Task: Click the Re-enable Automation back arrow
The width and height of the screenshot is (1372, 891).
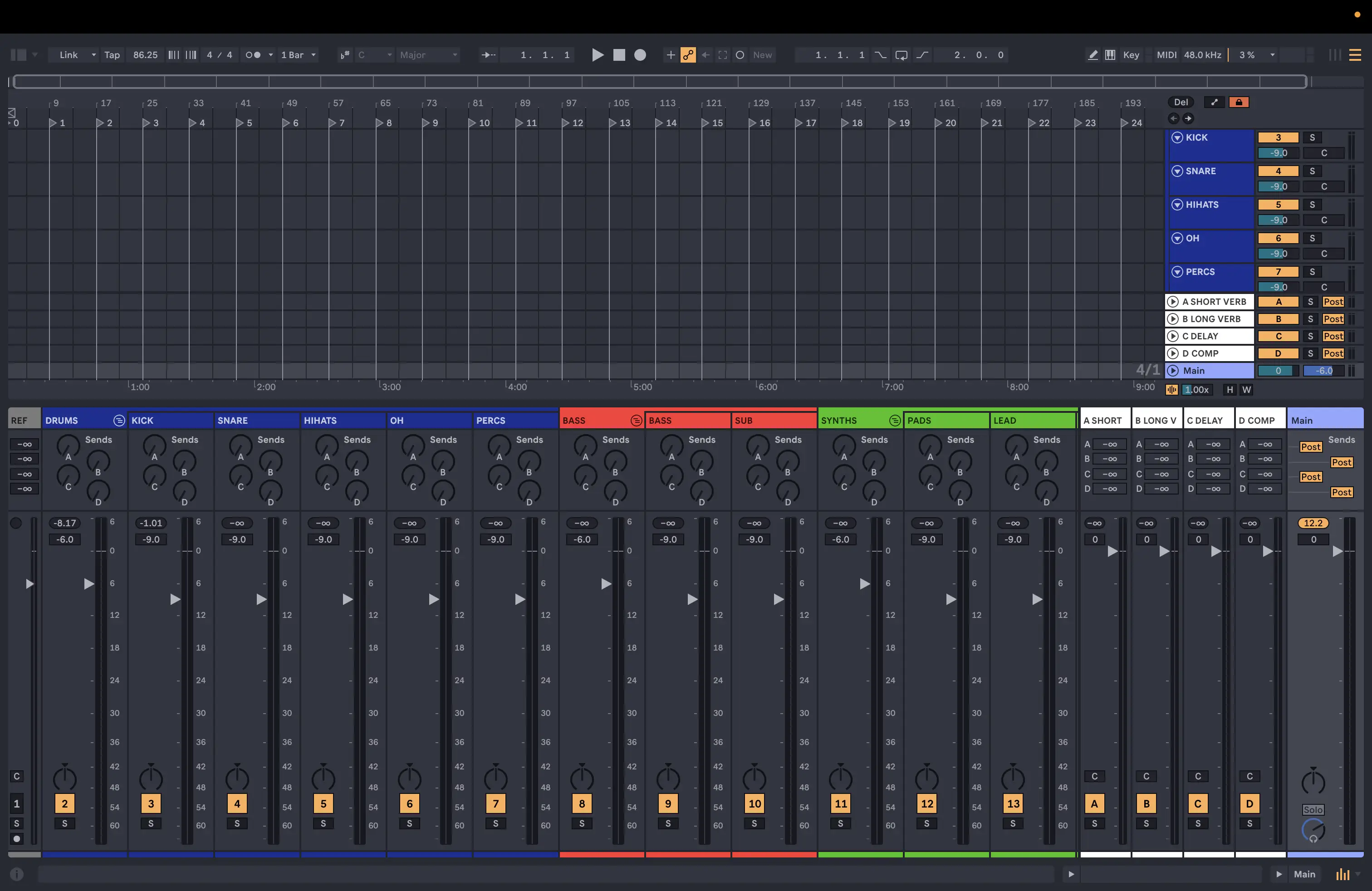Action: [706, 55]
